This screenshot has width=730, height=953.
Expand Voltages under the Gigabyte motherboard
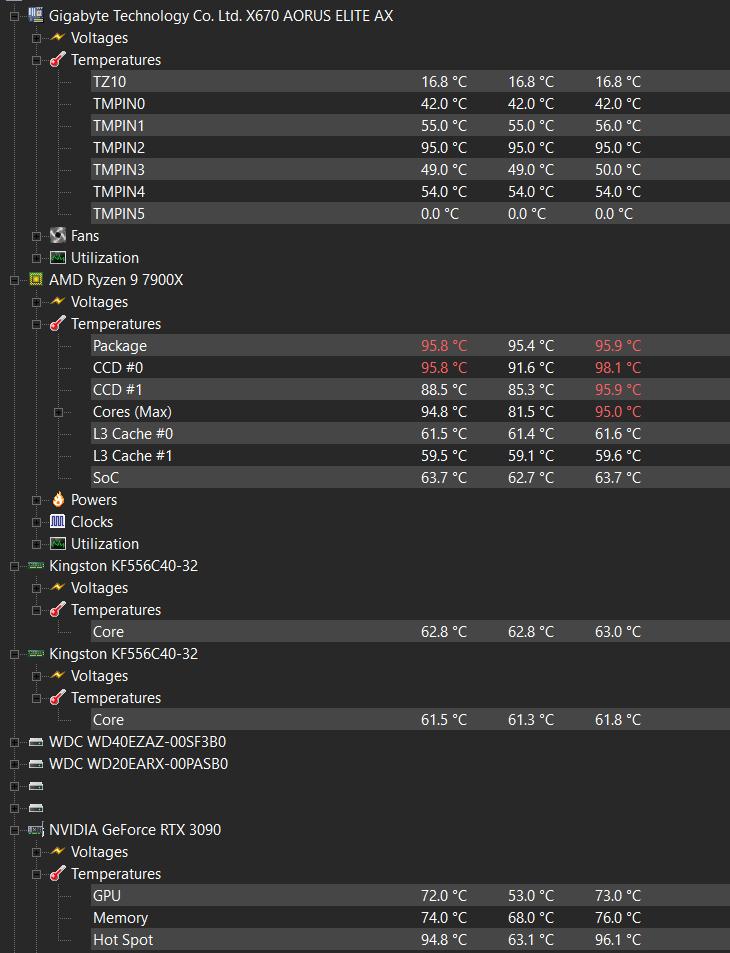[x=36, y=38]
